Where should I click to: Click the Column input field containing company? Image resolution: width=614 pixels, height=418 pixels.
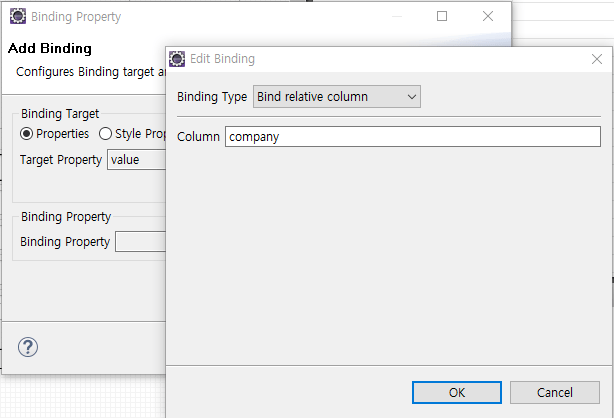pyautogui.click(x=413, y=136)
